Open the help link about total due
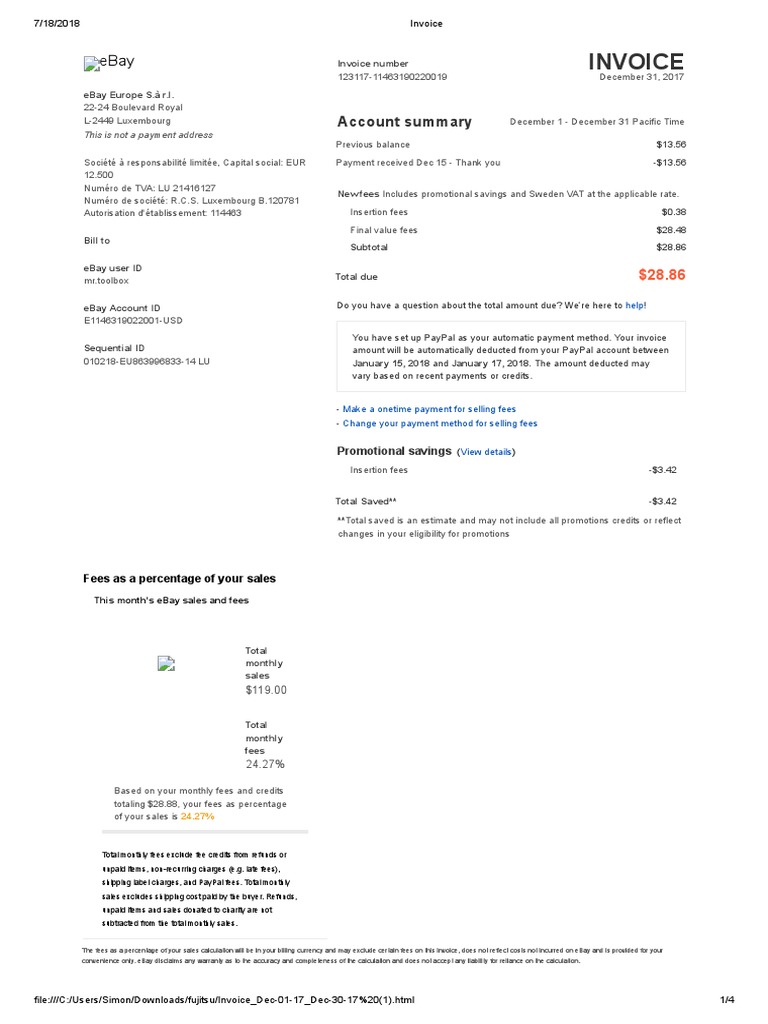The width and height of the screenshot is (768, 1024). point(636,305)
